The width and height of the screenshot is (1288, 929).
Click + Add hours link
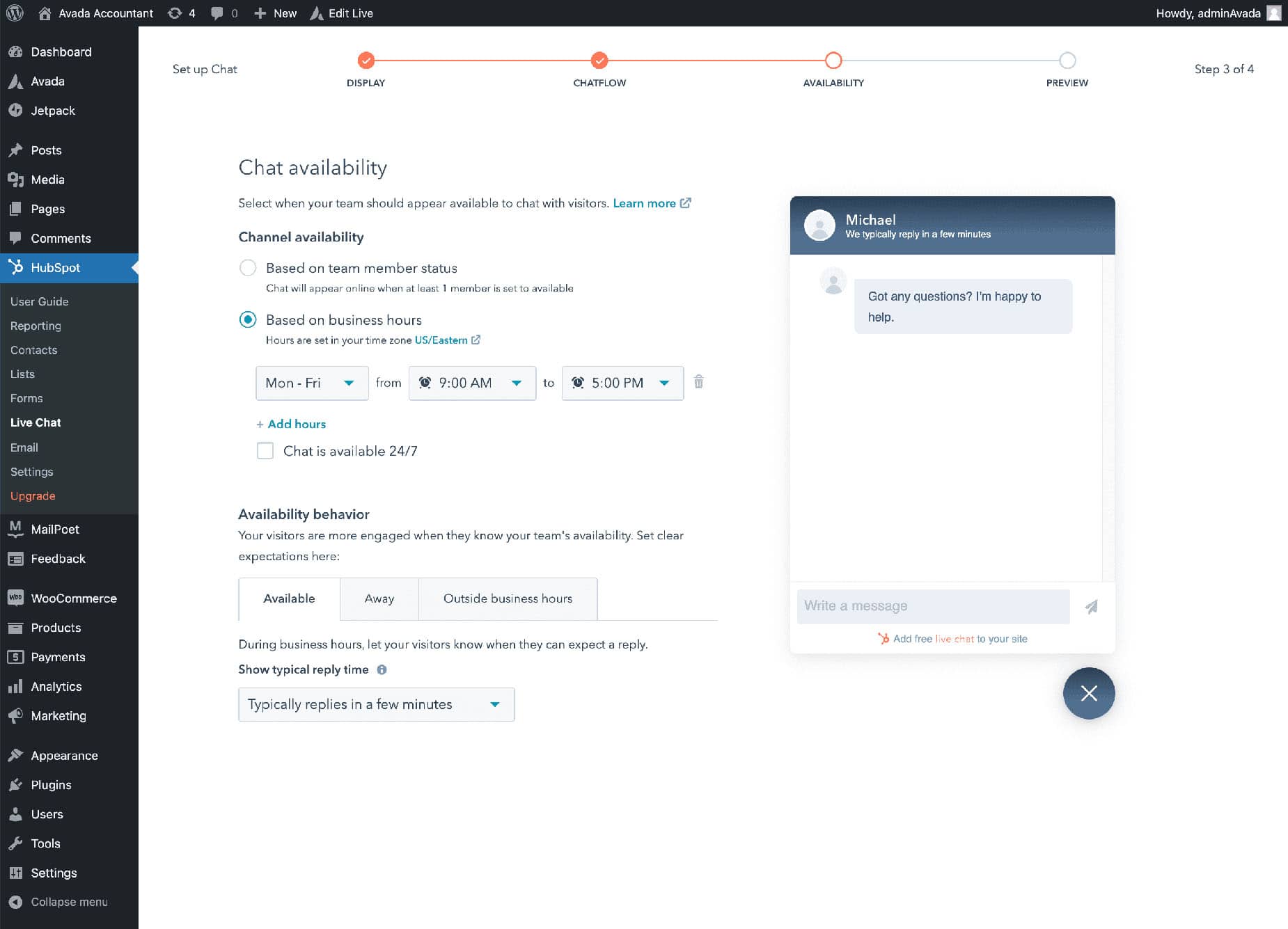point(291,424)
